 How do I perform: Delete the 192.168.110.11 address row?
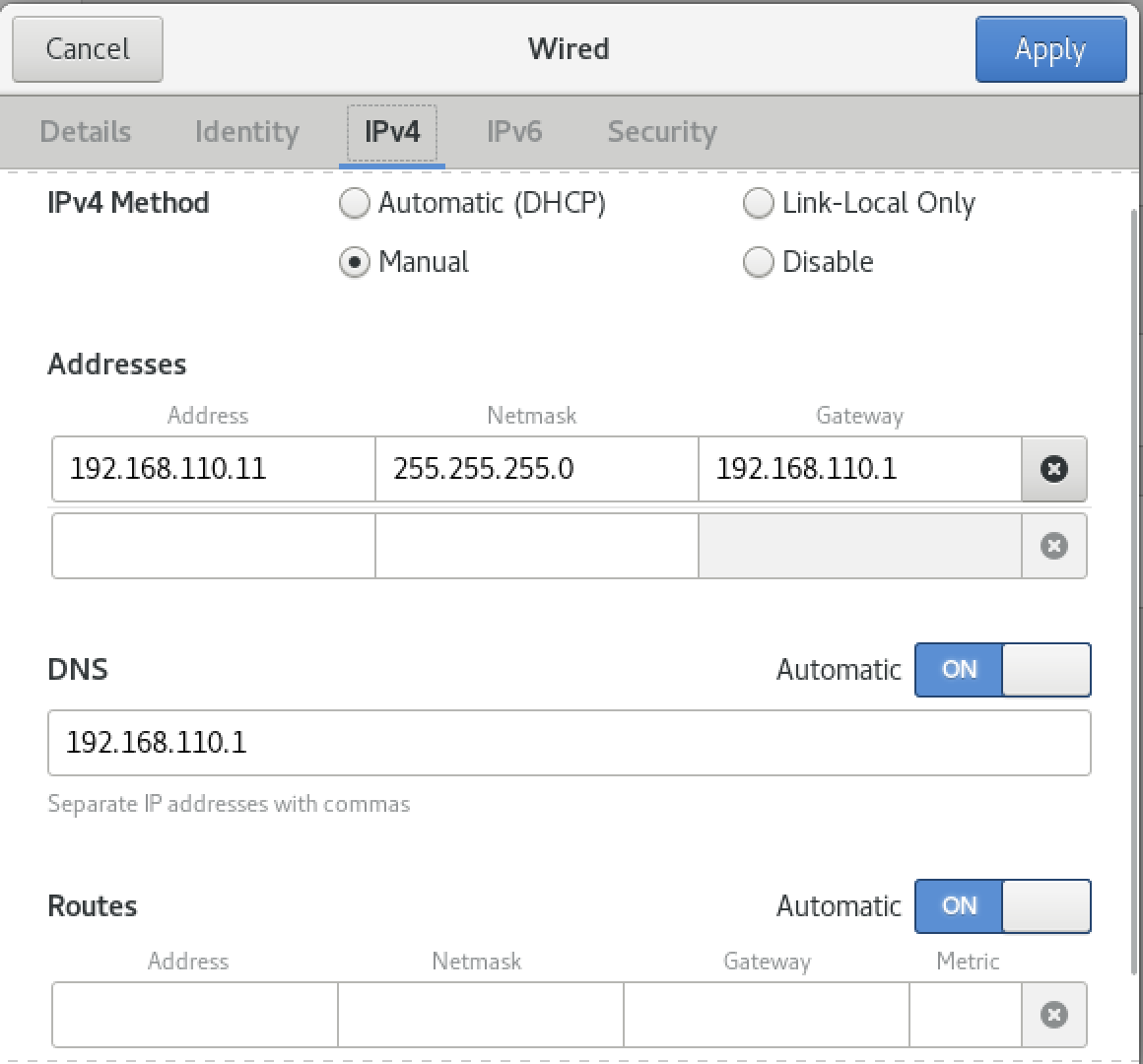(1054, 469)
